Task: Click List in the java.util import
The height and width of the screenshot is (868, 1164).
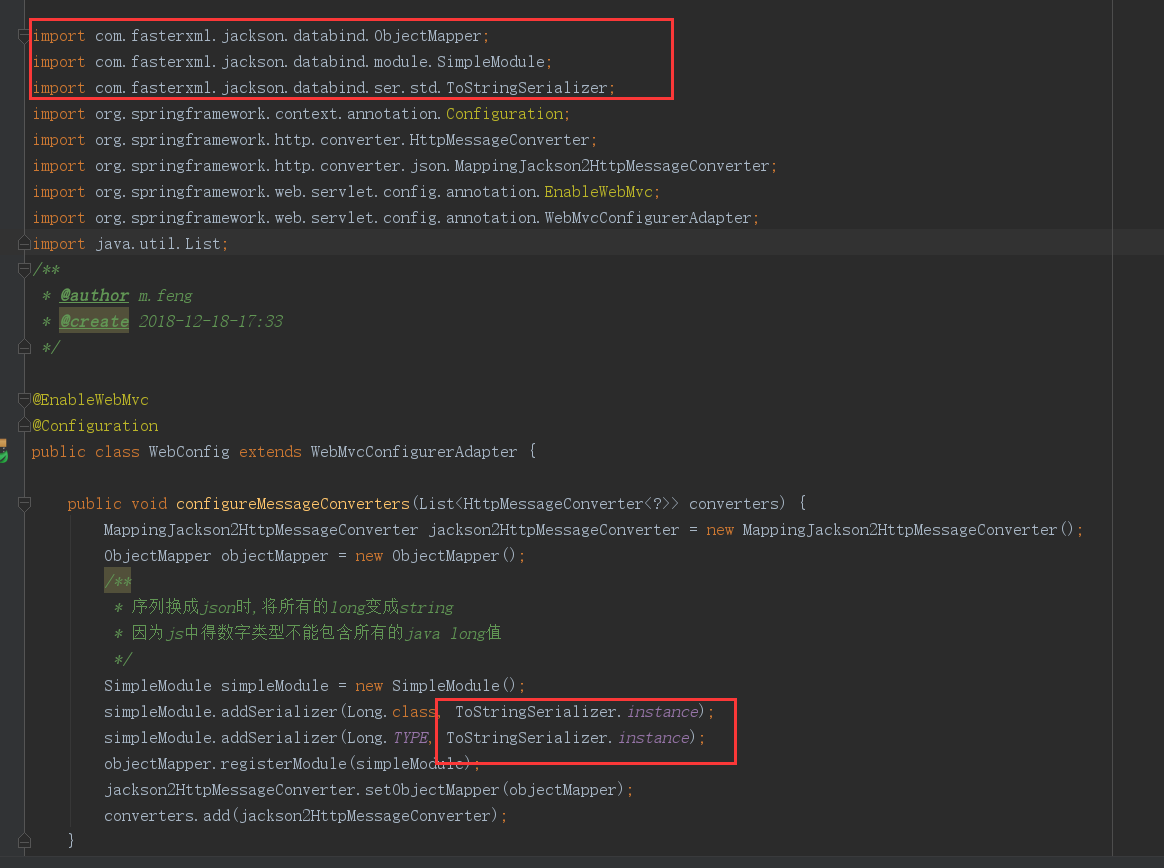Action: [203, 244]
